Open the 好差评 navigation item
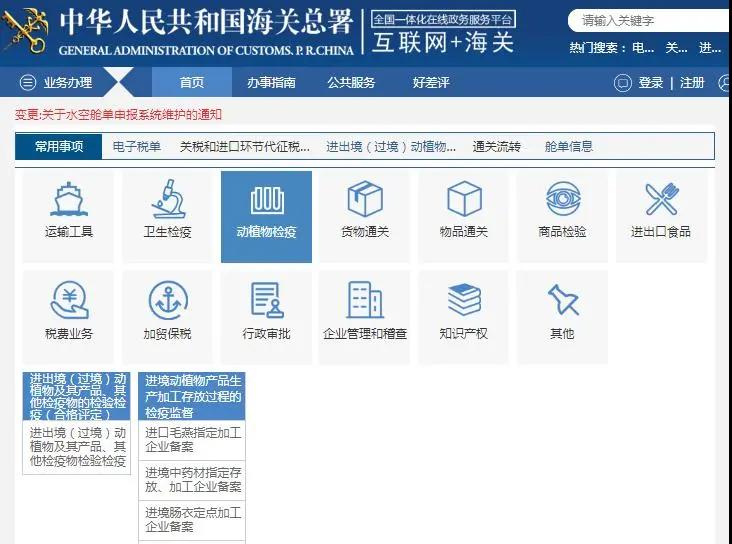This screenshot has height=544, width=732. pos(431,83)
